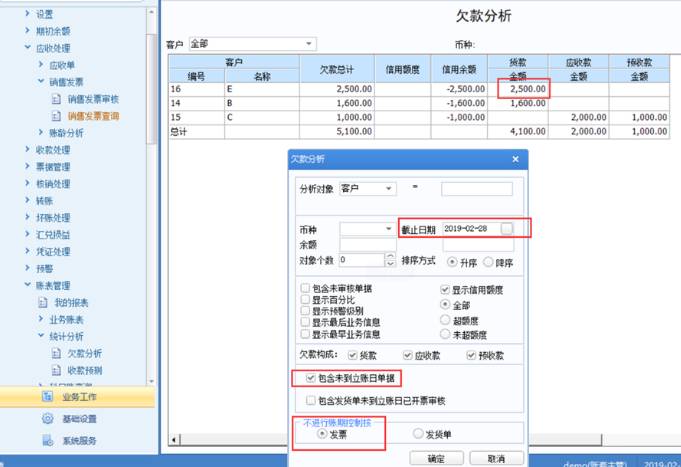The height and width of the screenshot is (467, 681).
Task: Collapse the 账表管理 tree node
Action: pyautogui.click(x=27, y=285)
